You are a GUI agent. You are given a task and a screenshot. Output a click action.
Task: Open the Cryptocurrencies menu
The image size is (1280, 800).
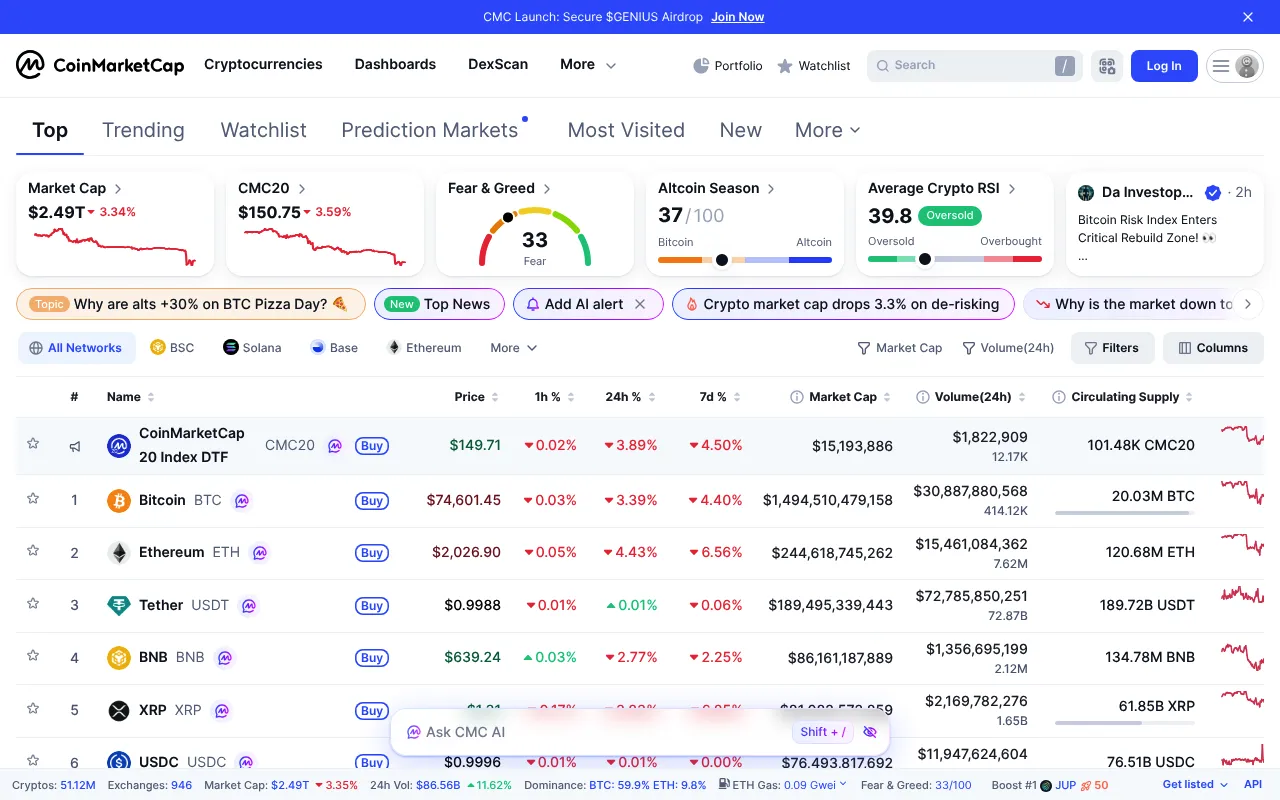tap(263, 64)
